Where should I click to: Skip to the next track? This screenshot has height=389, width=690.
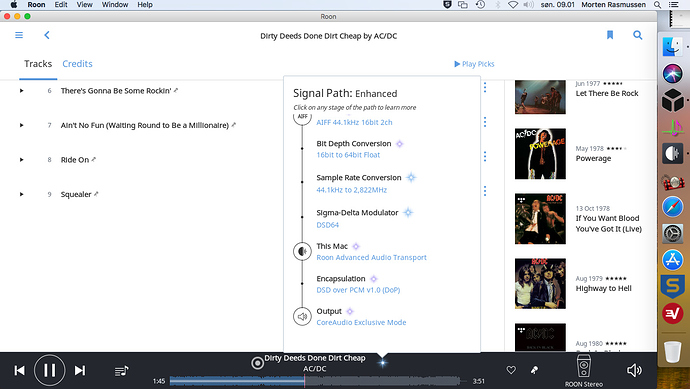pyautogui.click(x=80, y=370)
